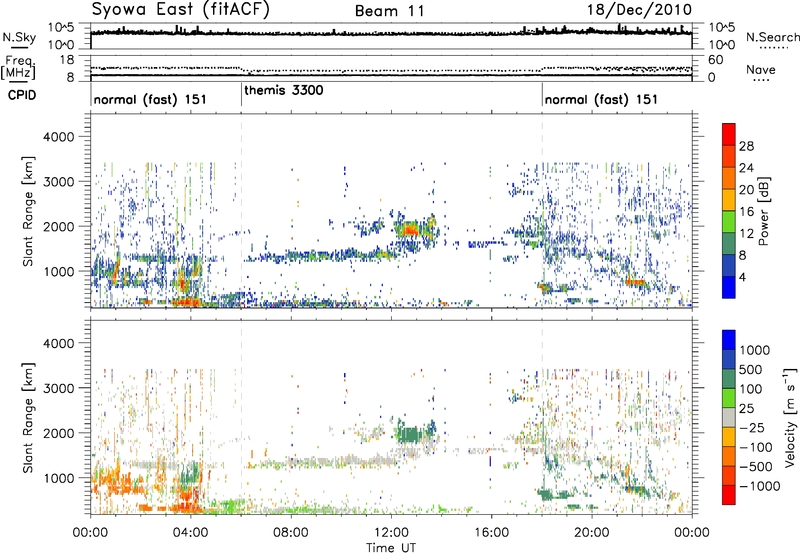Select the "Beam 11" heading text
The height and width of the screenshot is (554, 800).
click(390, 11)
